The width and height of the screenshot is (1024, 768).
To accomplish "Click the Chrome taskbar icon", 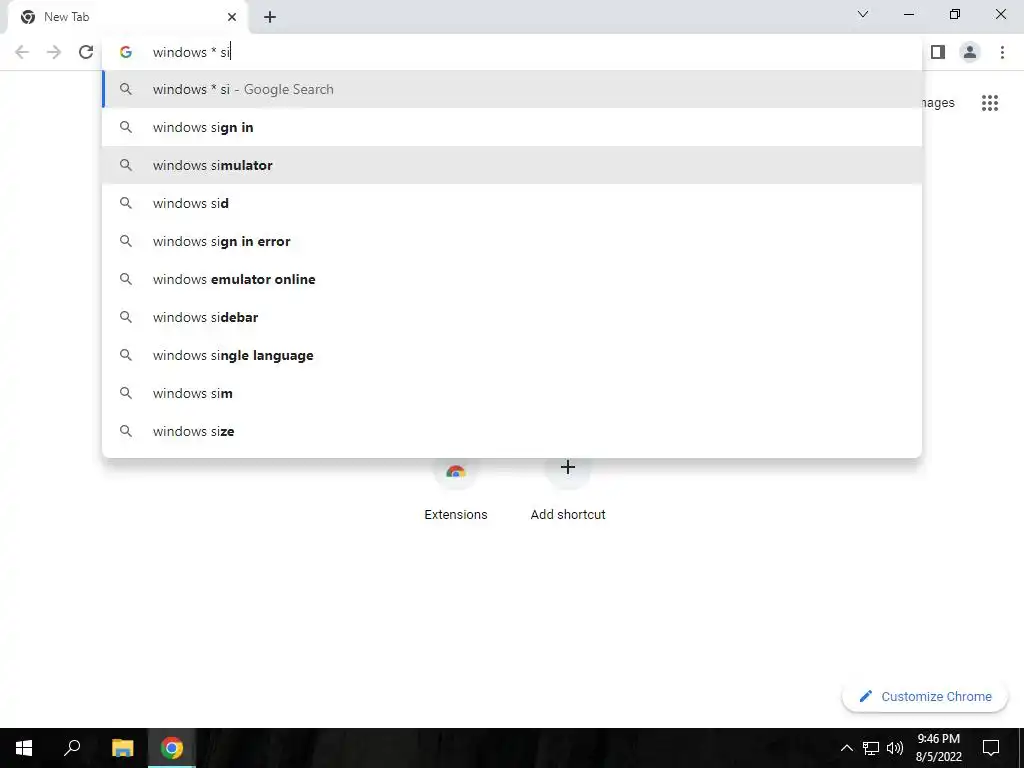I will [x=172, y=748].
